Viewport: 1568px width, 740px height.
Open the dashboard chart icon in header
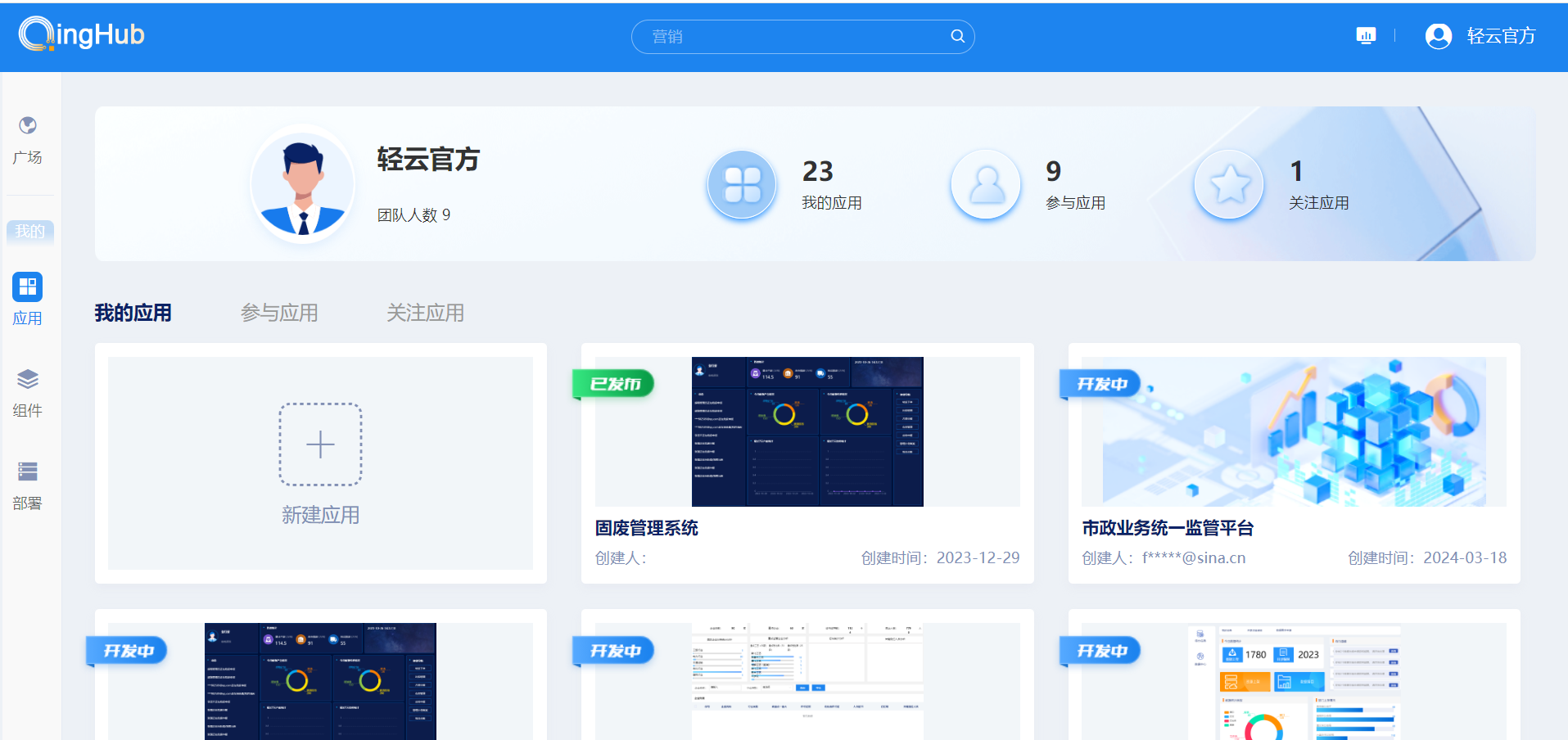(x=1366, y=35)
